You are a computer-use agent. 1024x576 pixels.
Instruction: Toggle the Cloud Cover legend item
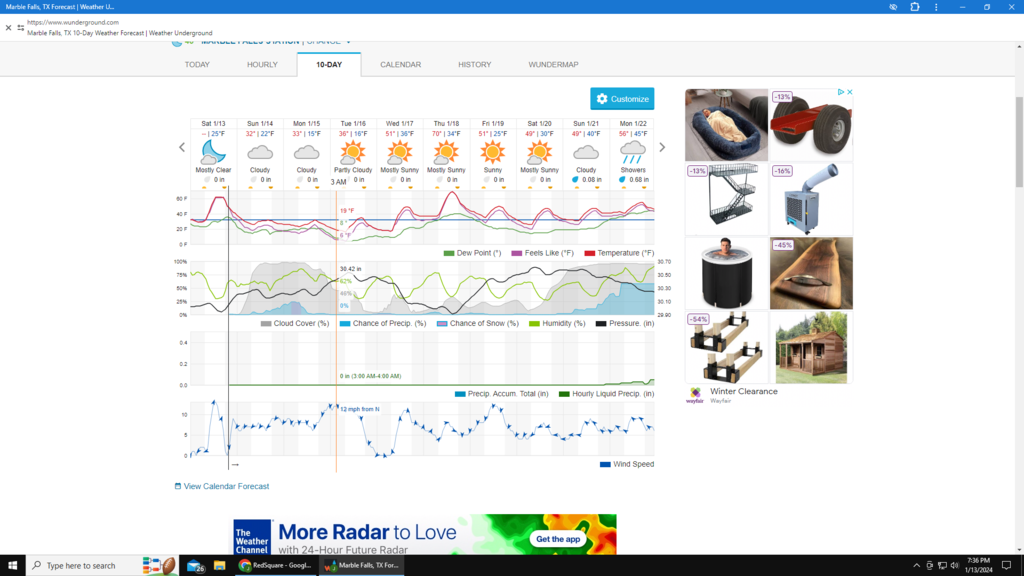point(295,323)
